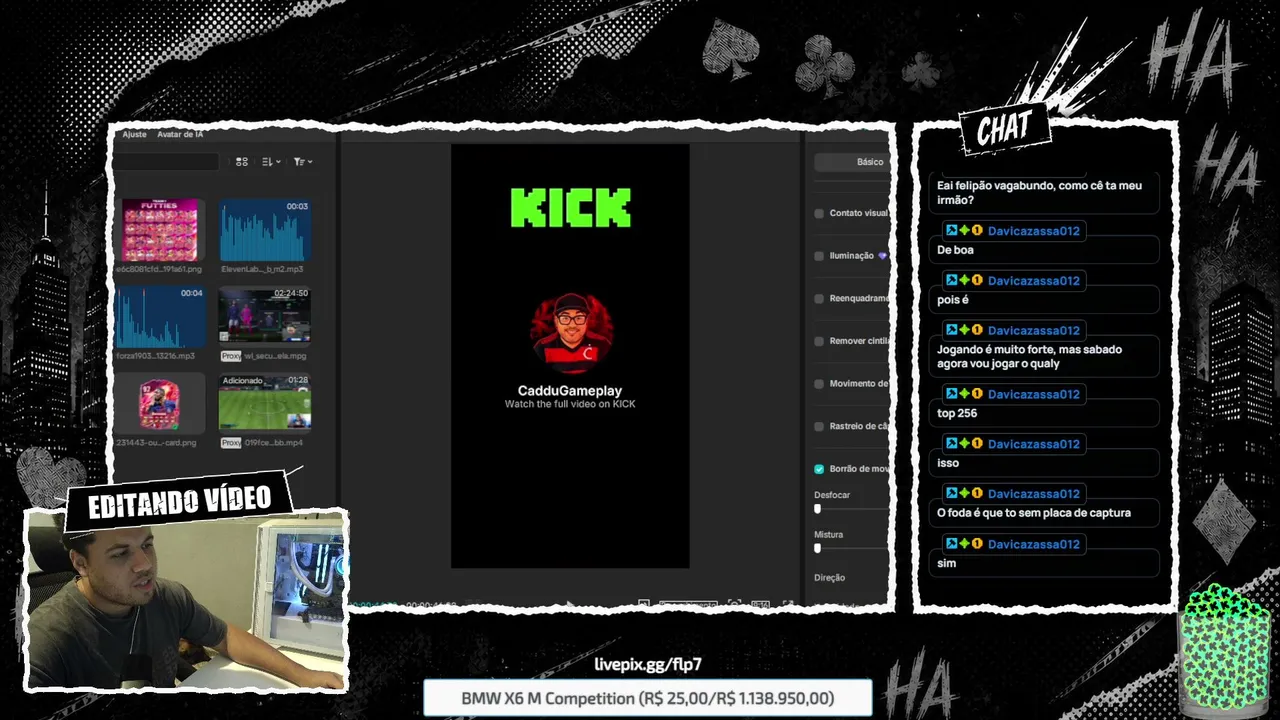The image size is (1280, 720).
Task: Select the player card png thumbnail
Action: [x=160, y=404]
